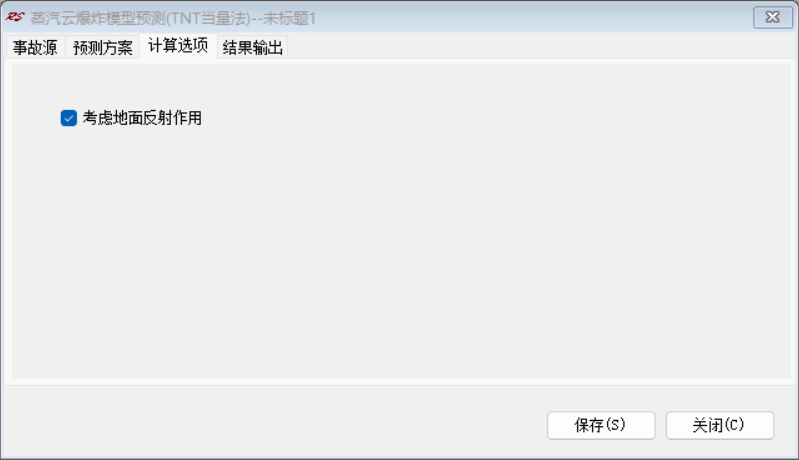
Task: Show results output via 结果输出 tab
Action: click(x=252, y=47)
